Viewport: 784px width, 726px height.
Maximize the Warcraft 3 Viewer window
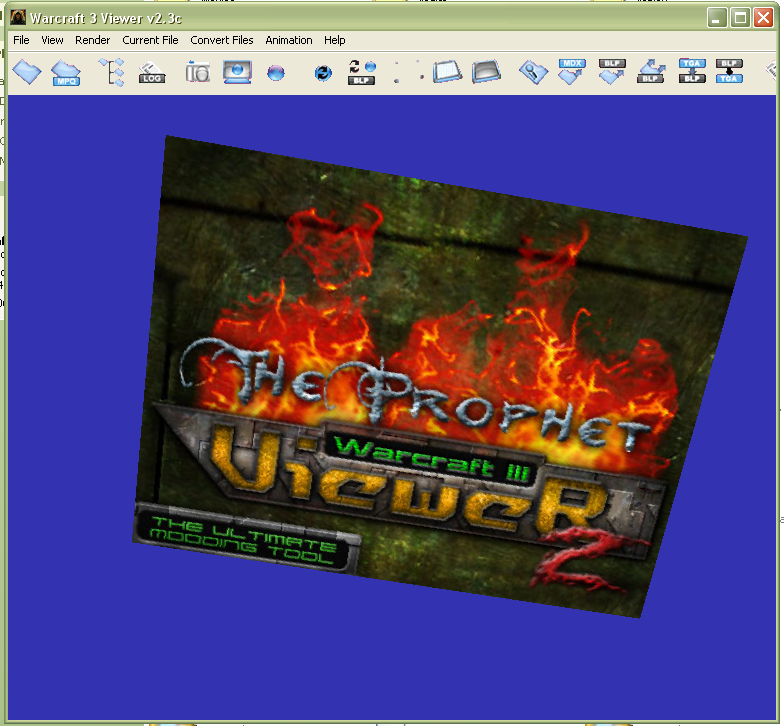740,18
